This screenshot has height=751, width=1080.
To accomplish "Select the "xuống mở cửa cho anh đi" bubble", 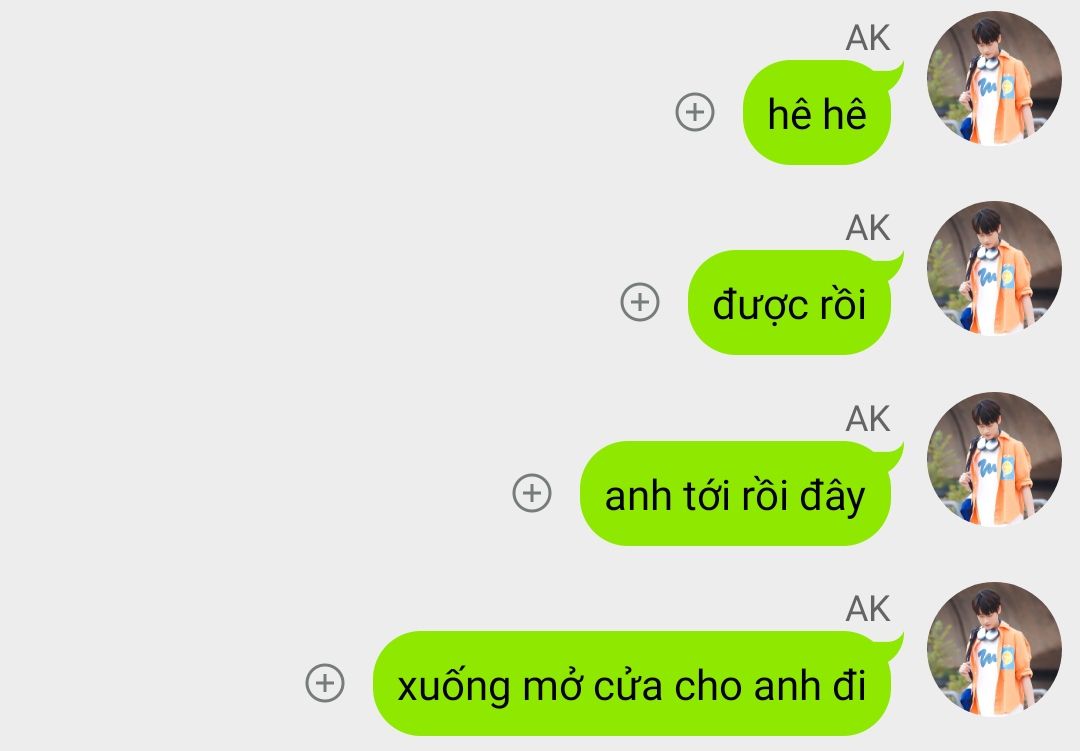I will (x=632, y=684).
